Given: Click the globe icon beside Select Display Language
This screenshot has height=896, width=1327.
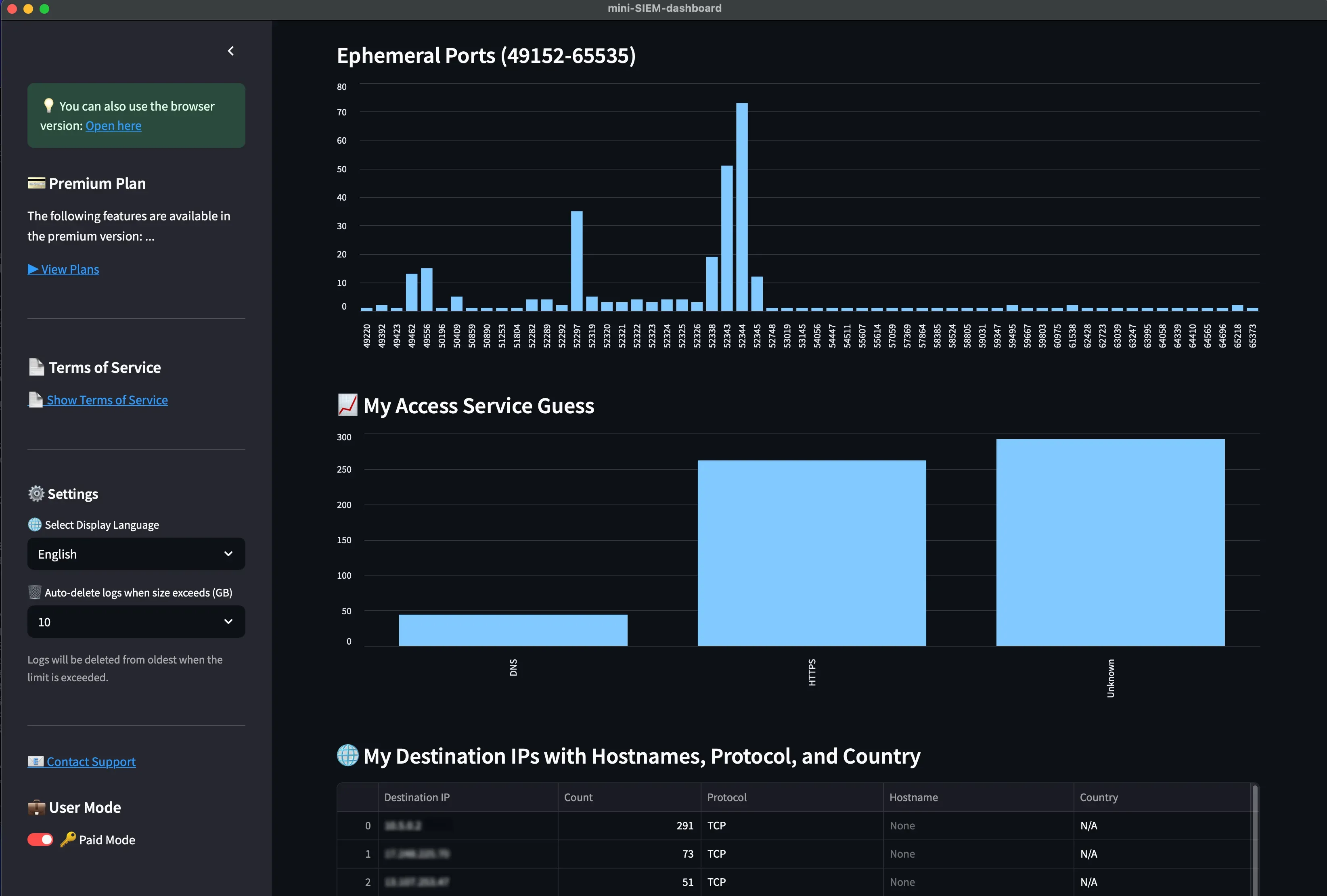Looking at the screenshot, I should click(35, 524).
